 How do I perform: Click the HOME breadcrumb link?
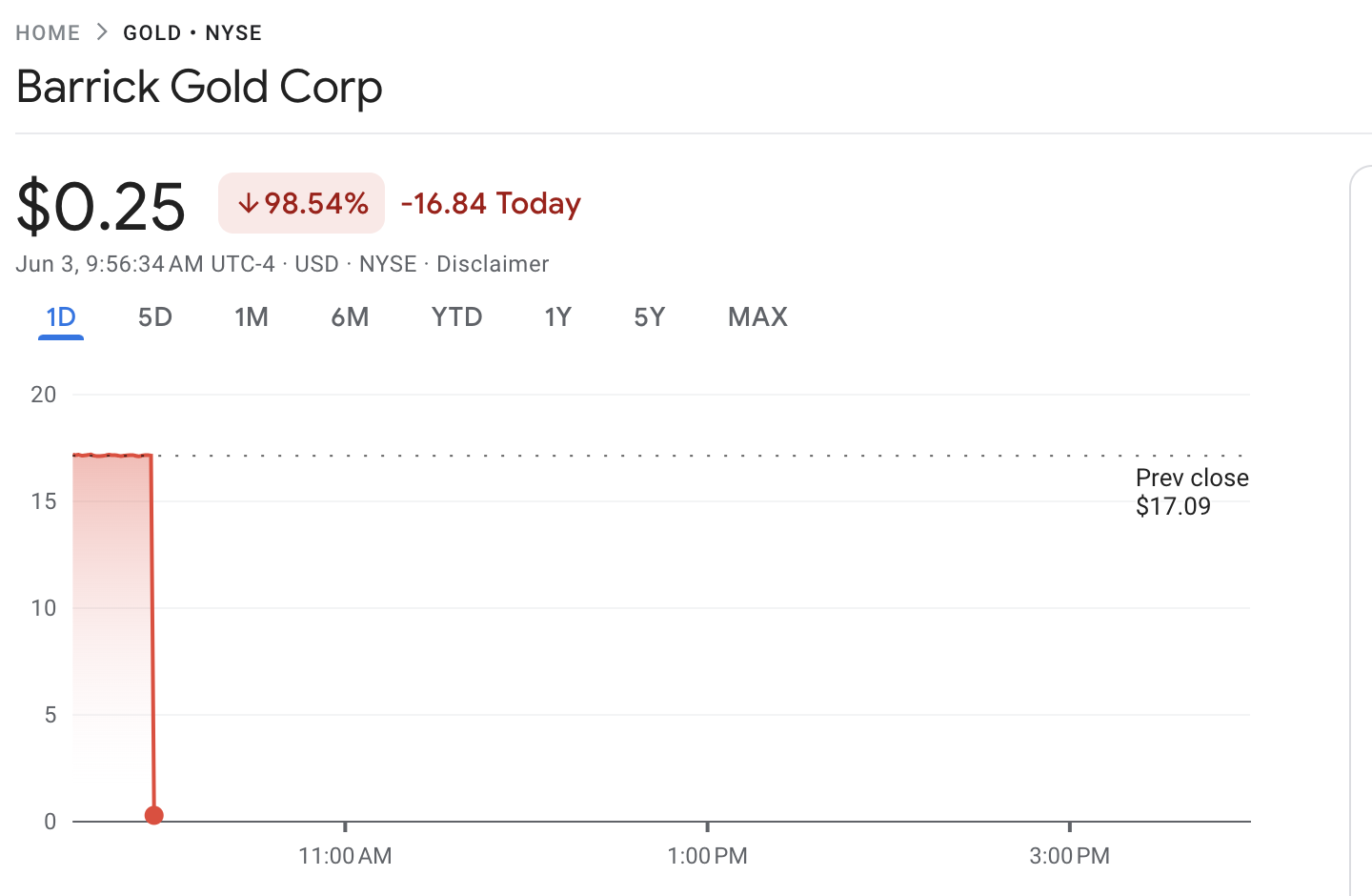(48, 33)
